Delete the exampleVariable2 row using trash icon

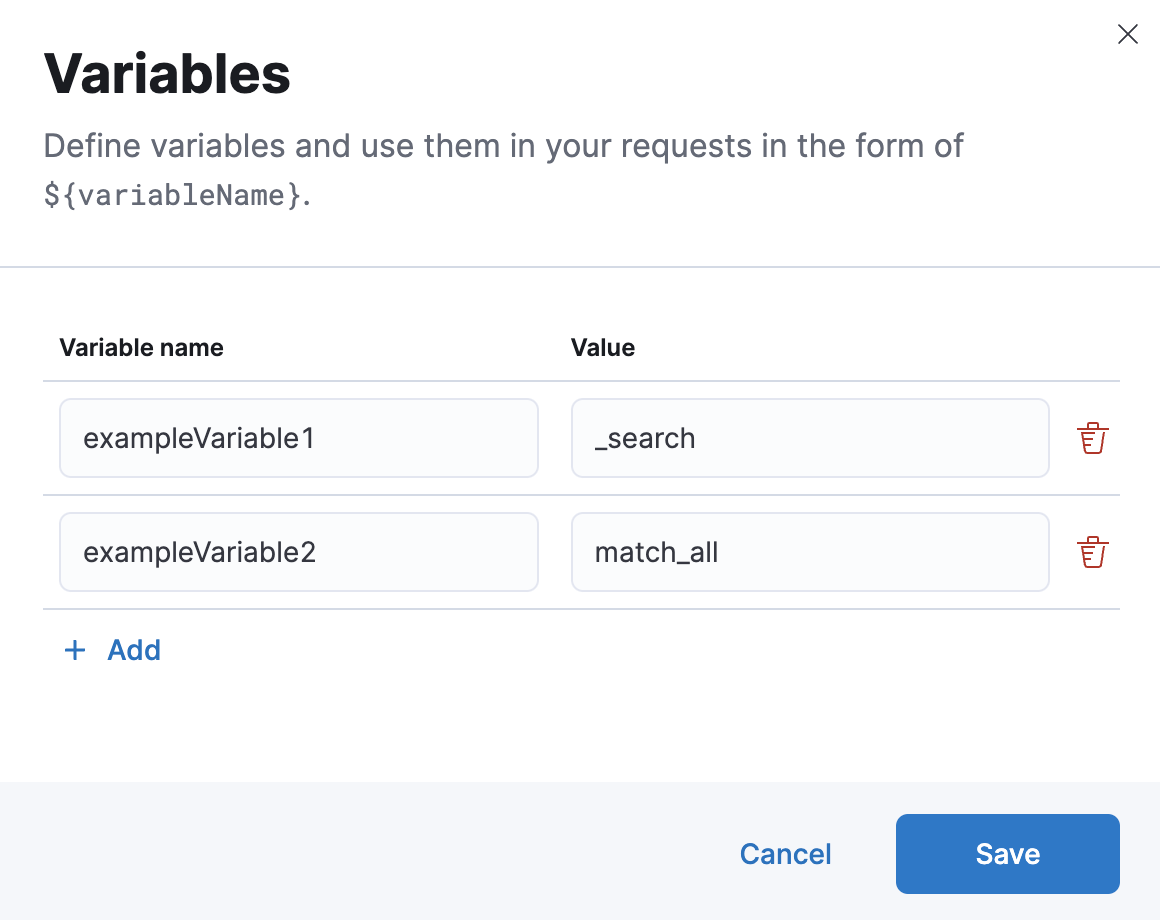coord(1092,551)
